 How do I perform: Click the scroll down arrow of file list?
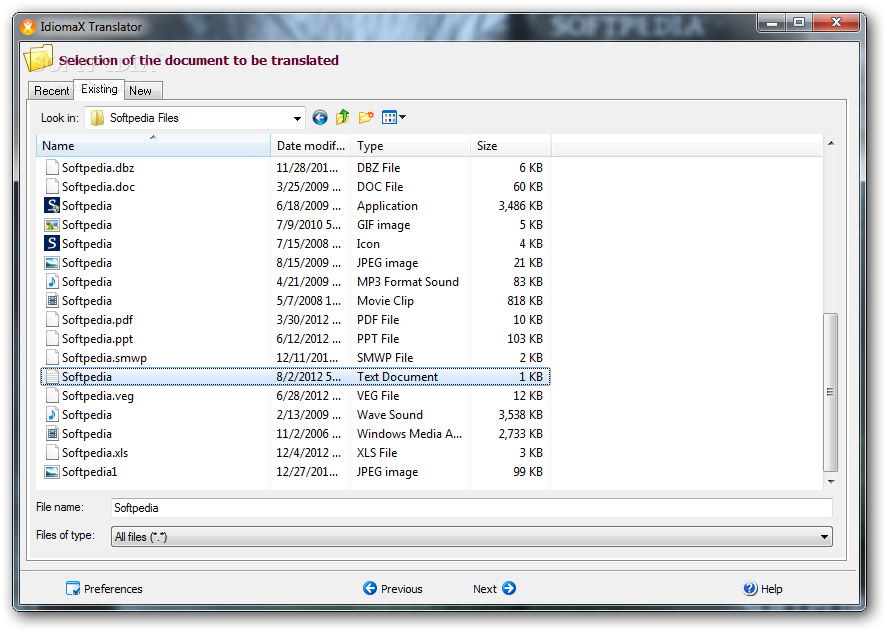pyautogui.click(x=831, y=481)
